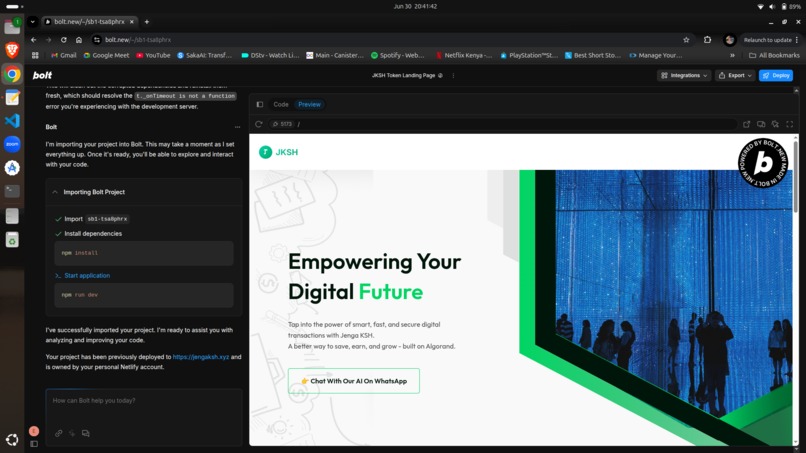This screenshot has height=453, width=806.
Task: Launch Visual Studio Code from the dock
Action: [x=12, y=120]
